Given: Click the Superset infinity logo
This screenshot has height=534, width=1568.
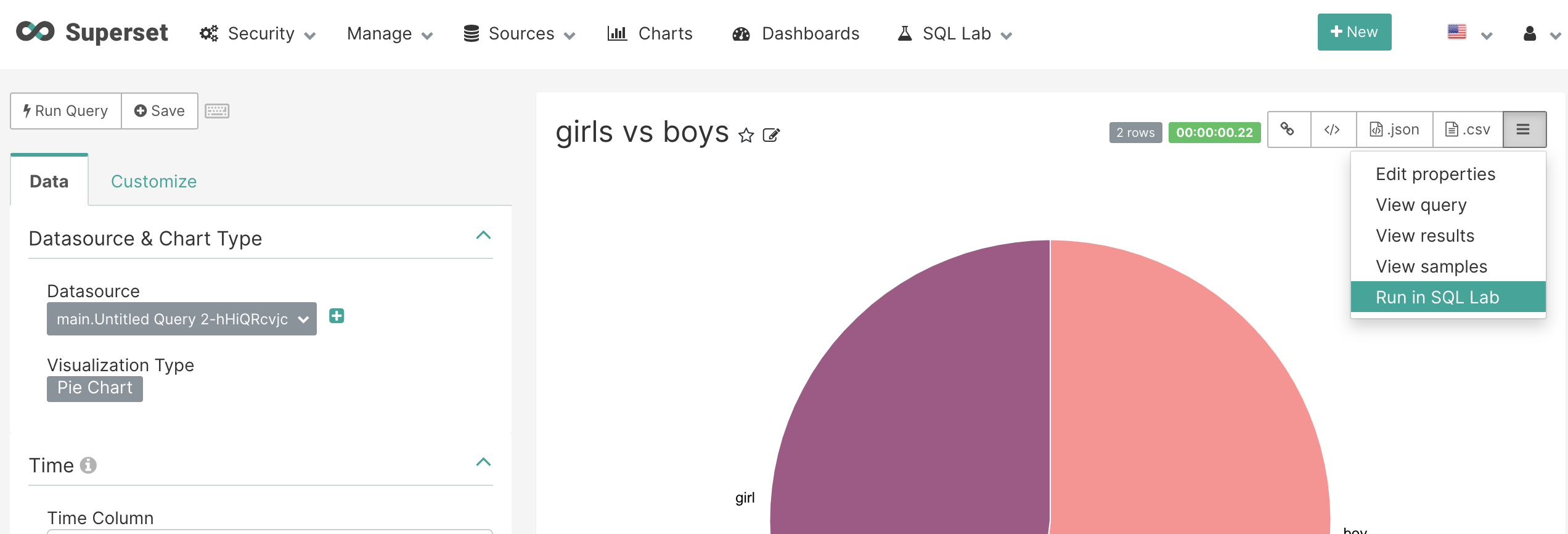Looking at the screenshot, I should [36, 32].
